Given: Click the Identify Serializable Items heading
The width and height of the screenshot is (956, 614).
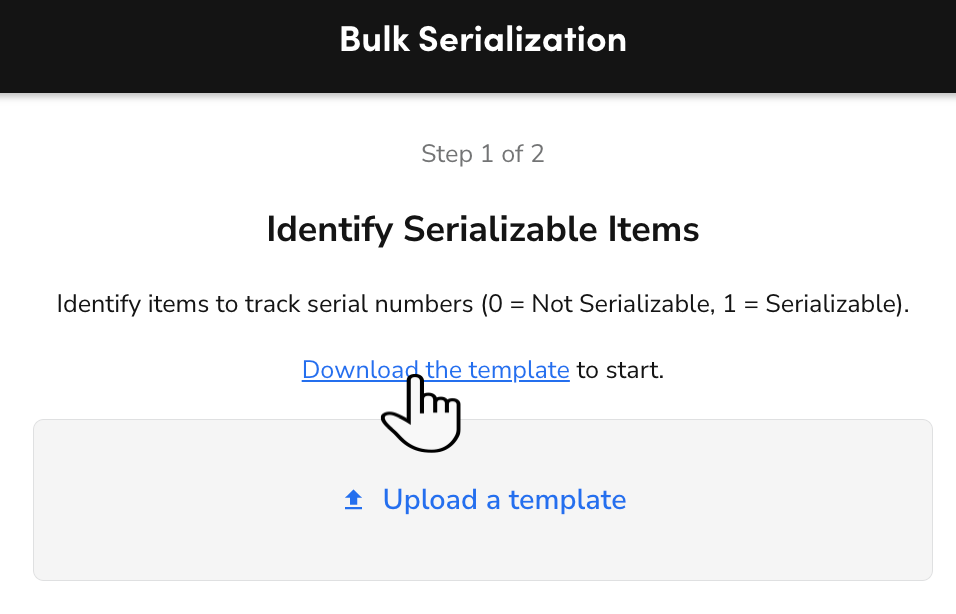Looking at the screenshot, I should (x=483, y=230).
